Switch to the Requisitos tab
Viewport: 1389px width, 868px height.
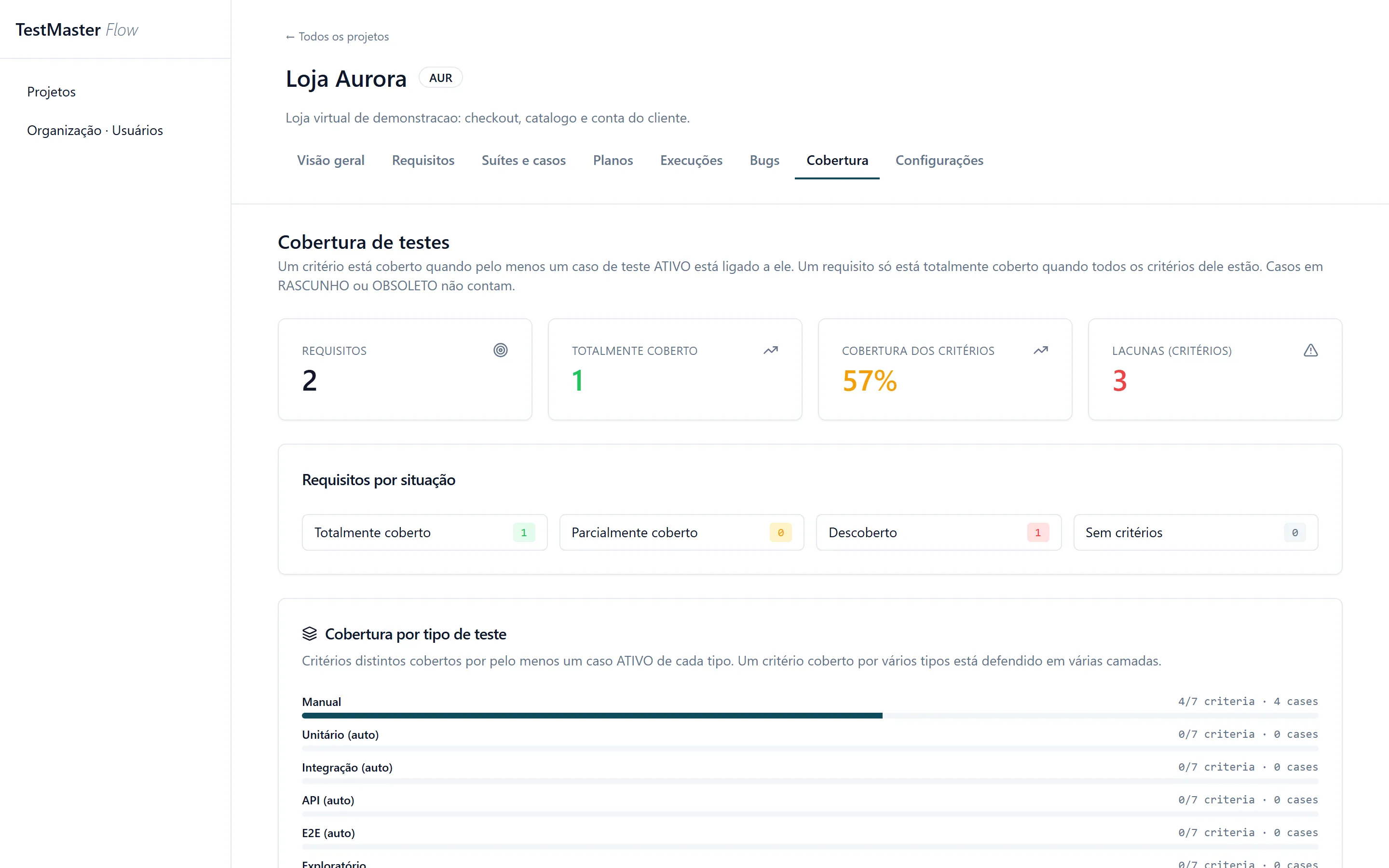(x=423, y=160)
